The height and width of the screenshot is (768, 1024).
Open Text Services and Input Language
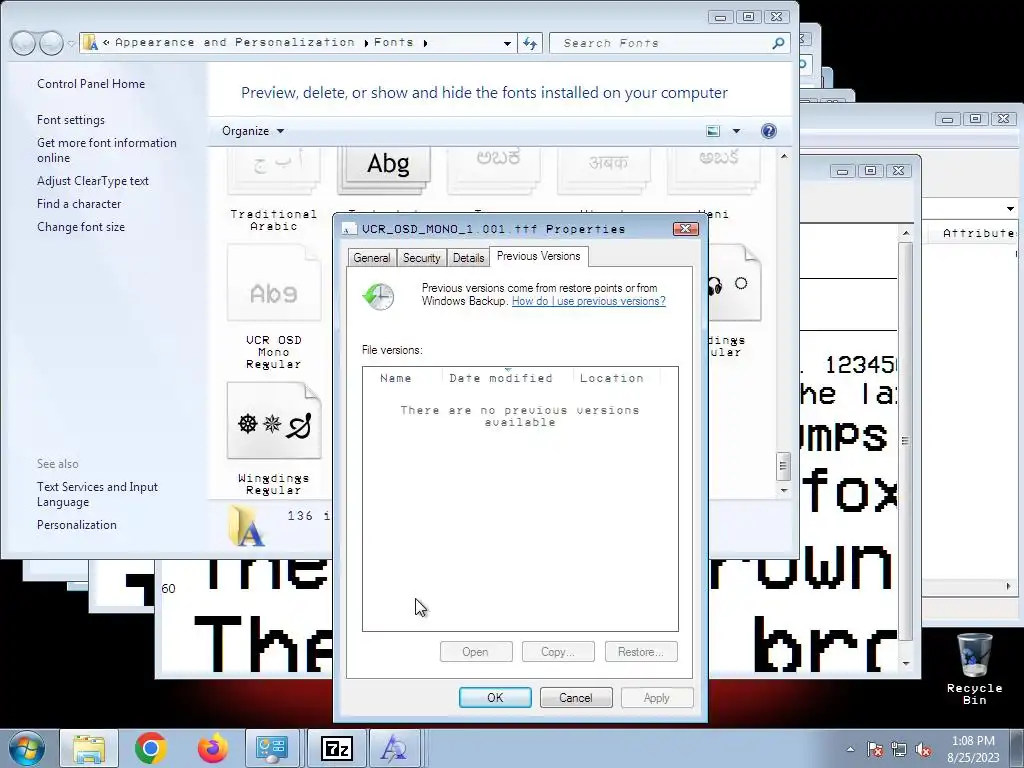click(x=97, y=494)
